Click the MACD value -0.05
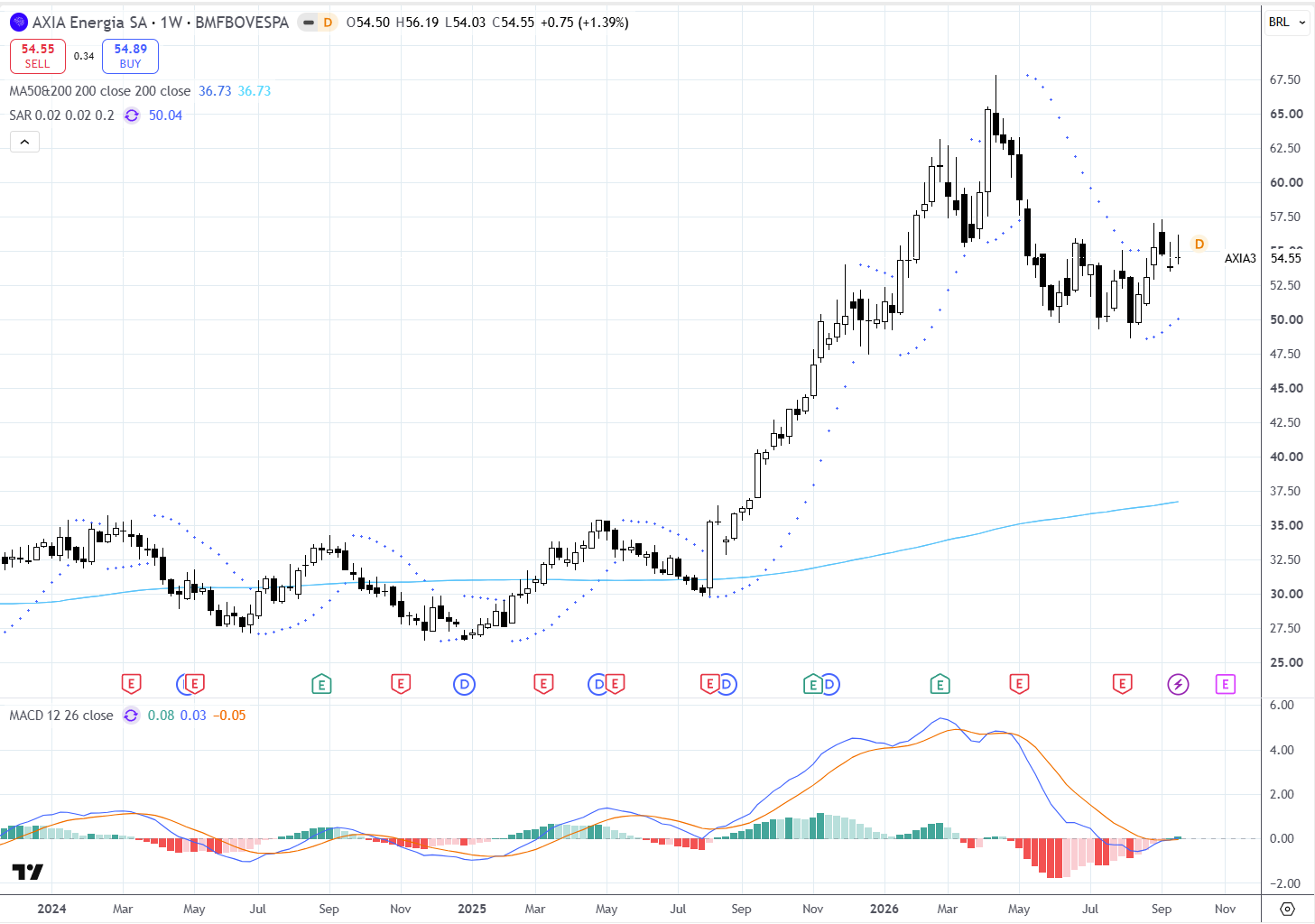 [229, 716]
